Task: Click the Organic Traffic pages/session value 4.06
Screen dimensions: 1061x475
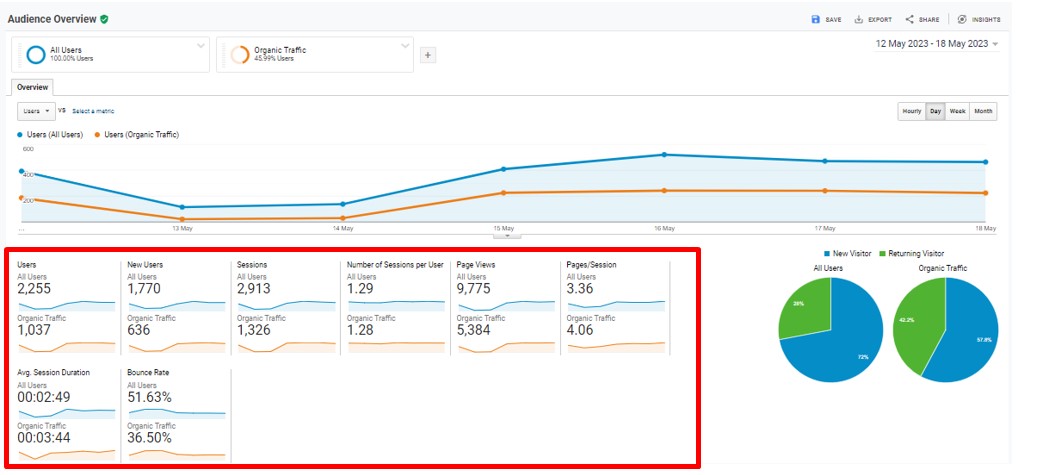Action: point(581,330)
